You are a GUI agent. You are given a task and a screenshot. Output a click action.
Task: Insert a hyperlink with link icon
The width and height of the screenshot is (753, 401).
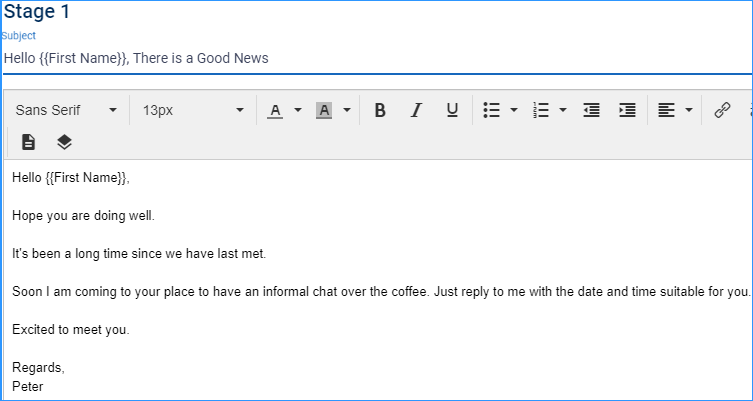click(x=722, y=110)
